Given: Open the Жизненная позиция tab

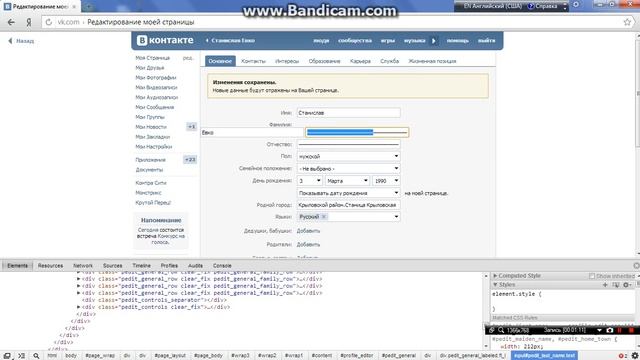Looking at the screenshot, I should tap(432, 61).
